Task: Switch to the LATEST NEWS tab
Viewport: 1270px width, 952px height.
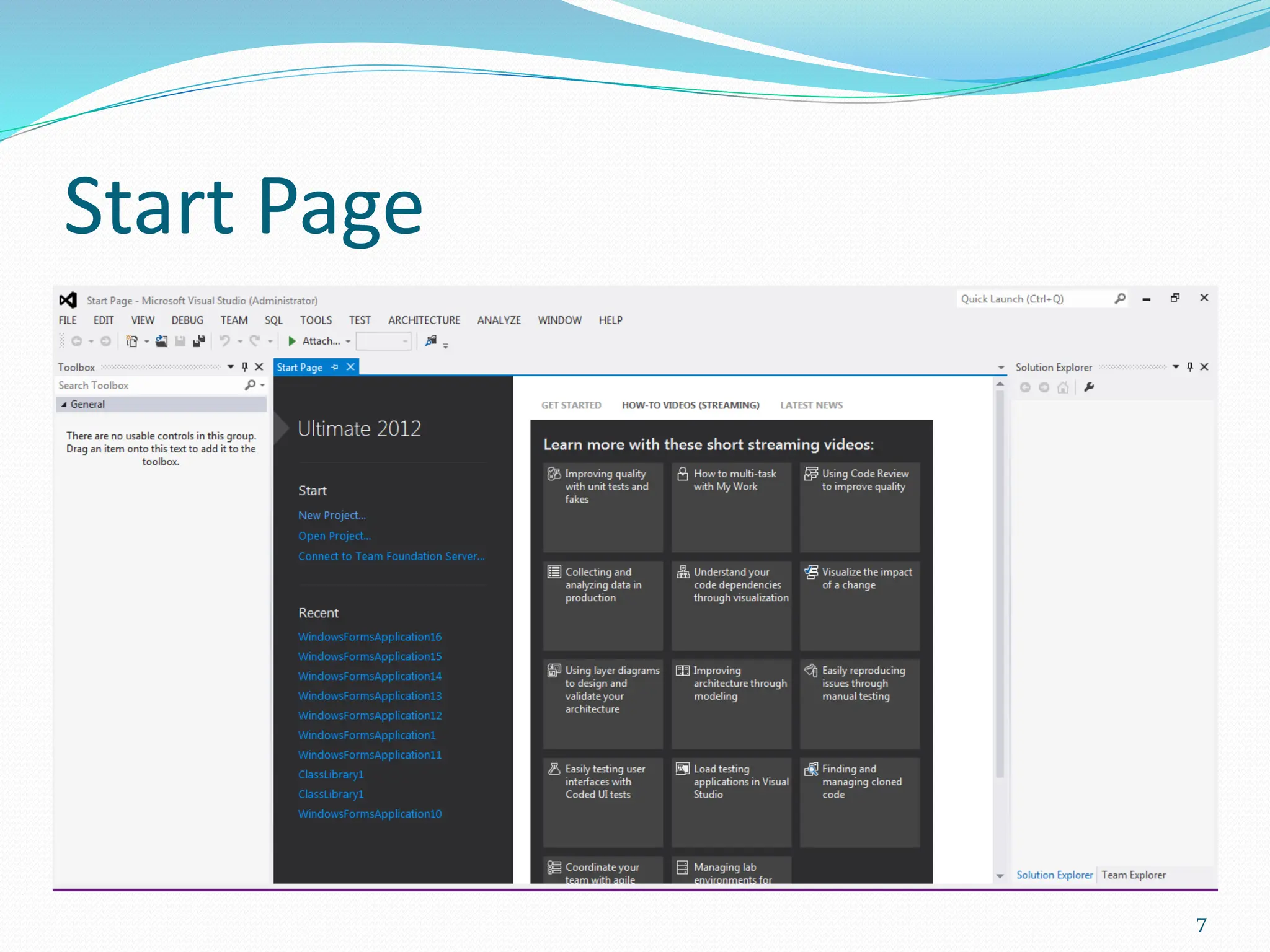Action: coord(811,405)
